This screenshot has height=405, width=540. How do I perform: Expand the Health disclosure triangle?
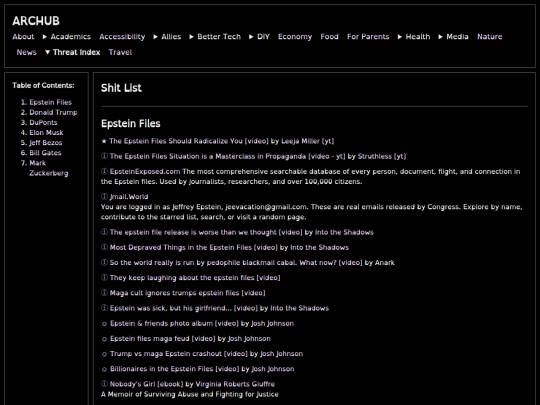(x=400, y=37)
